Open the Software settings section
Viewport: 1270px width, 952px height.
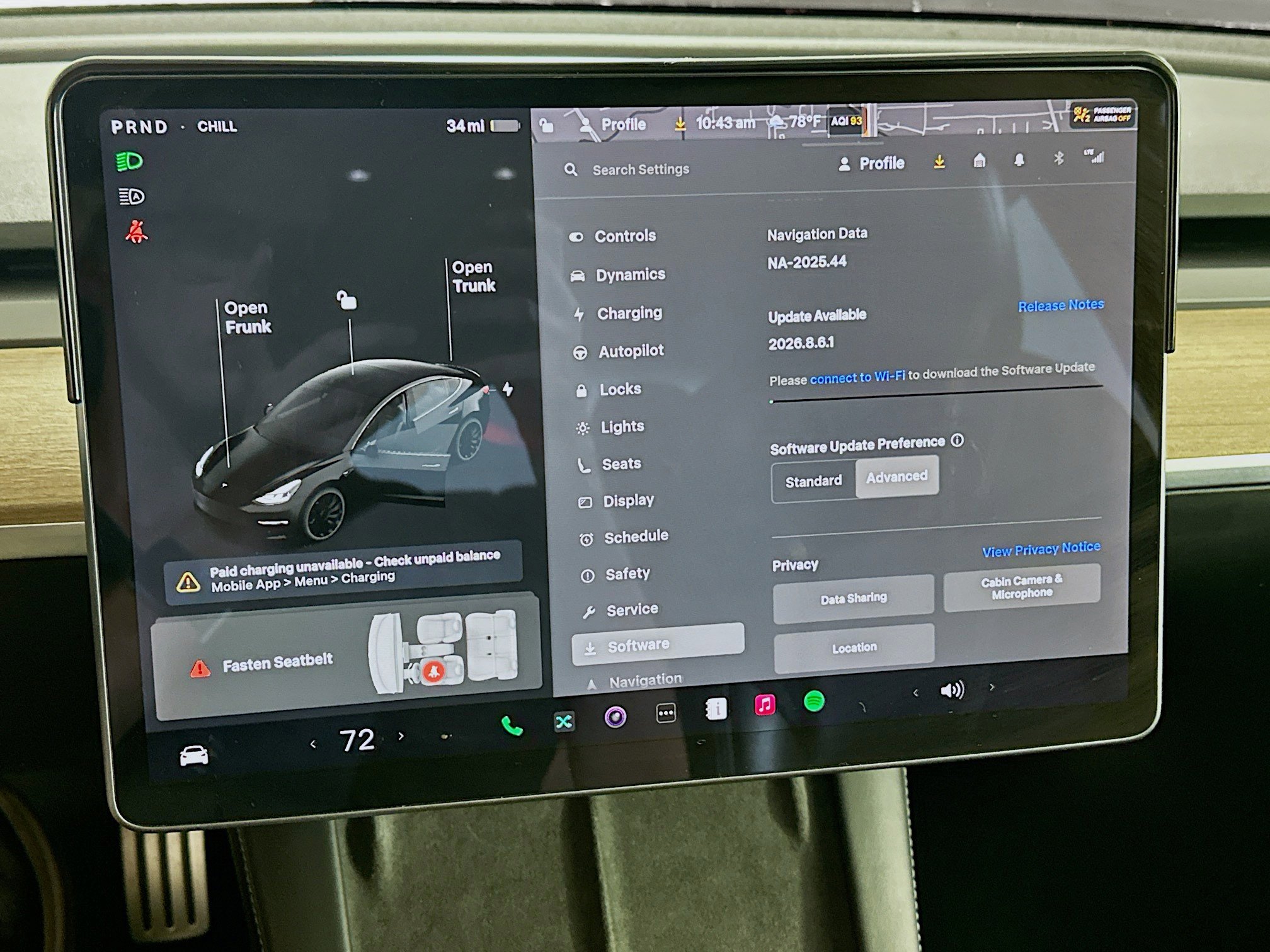pyautogui.click(x=638, y=644)
